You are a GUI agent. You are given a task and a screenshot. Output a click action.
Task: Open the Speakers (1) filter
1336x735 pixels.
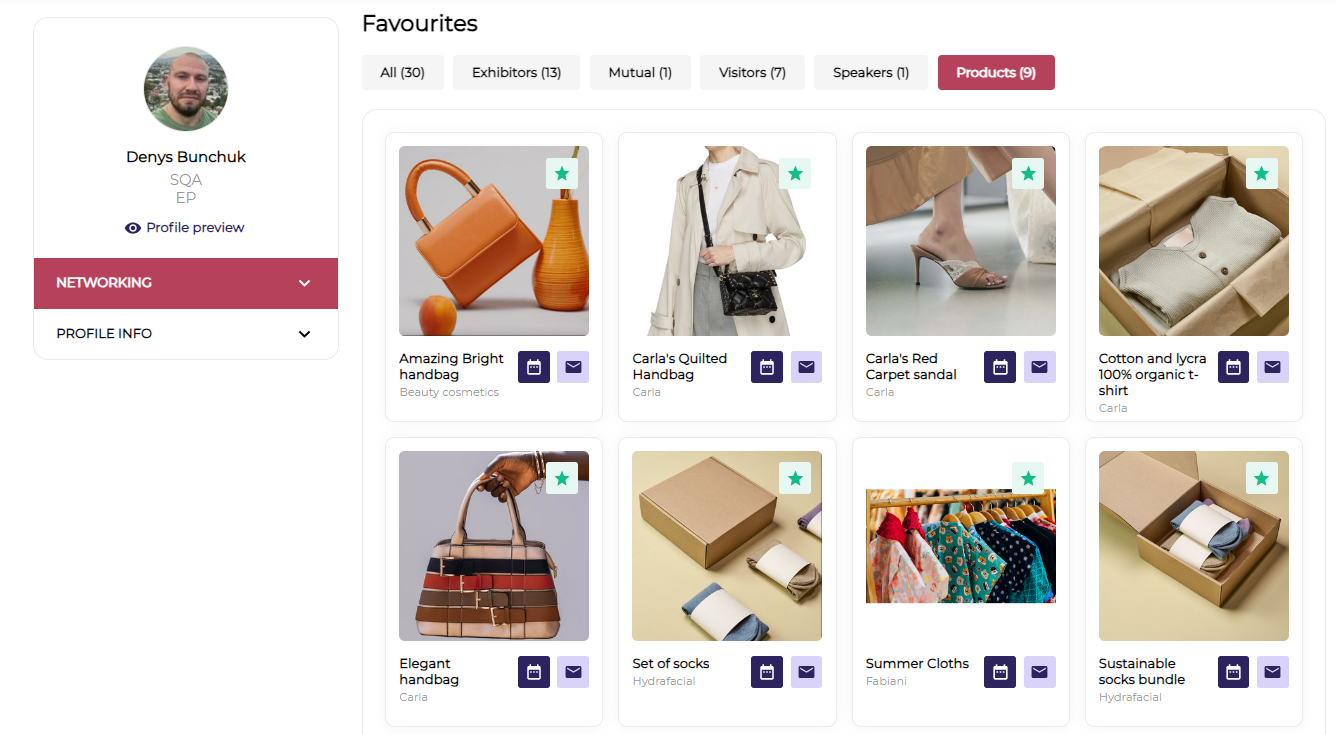click(871, 73)
